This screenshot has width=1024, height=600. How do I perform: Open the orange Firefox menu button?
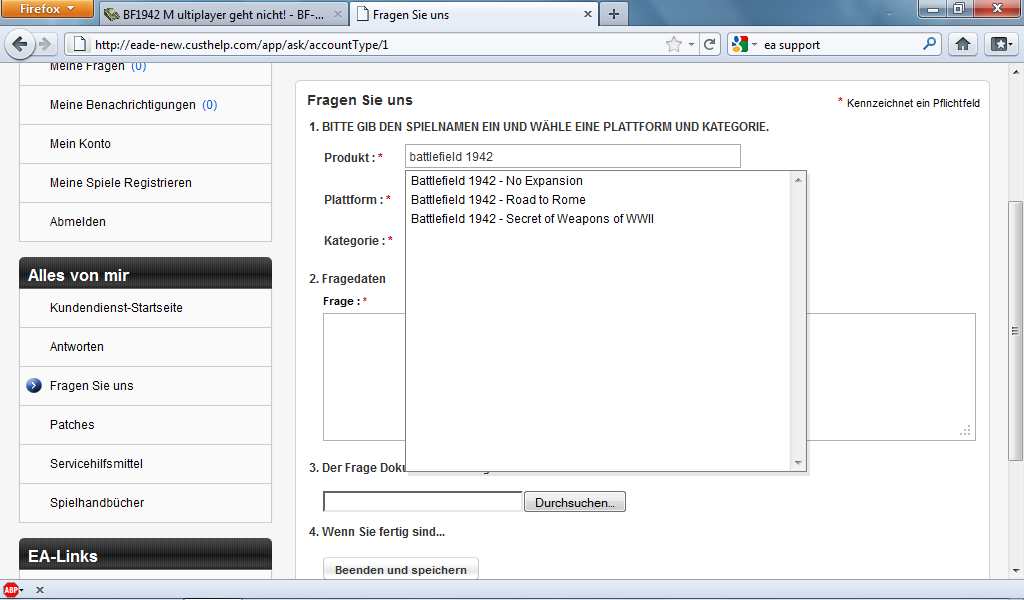(47, 9)
